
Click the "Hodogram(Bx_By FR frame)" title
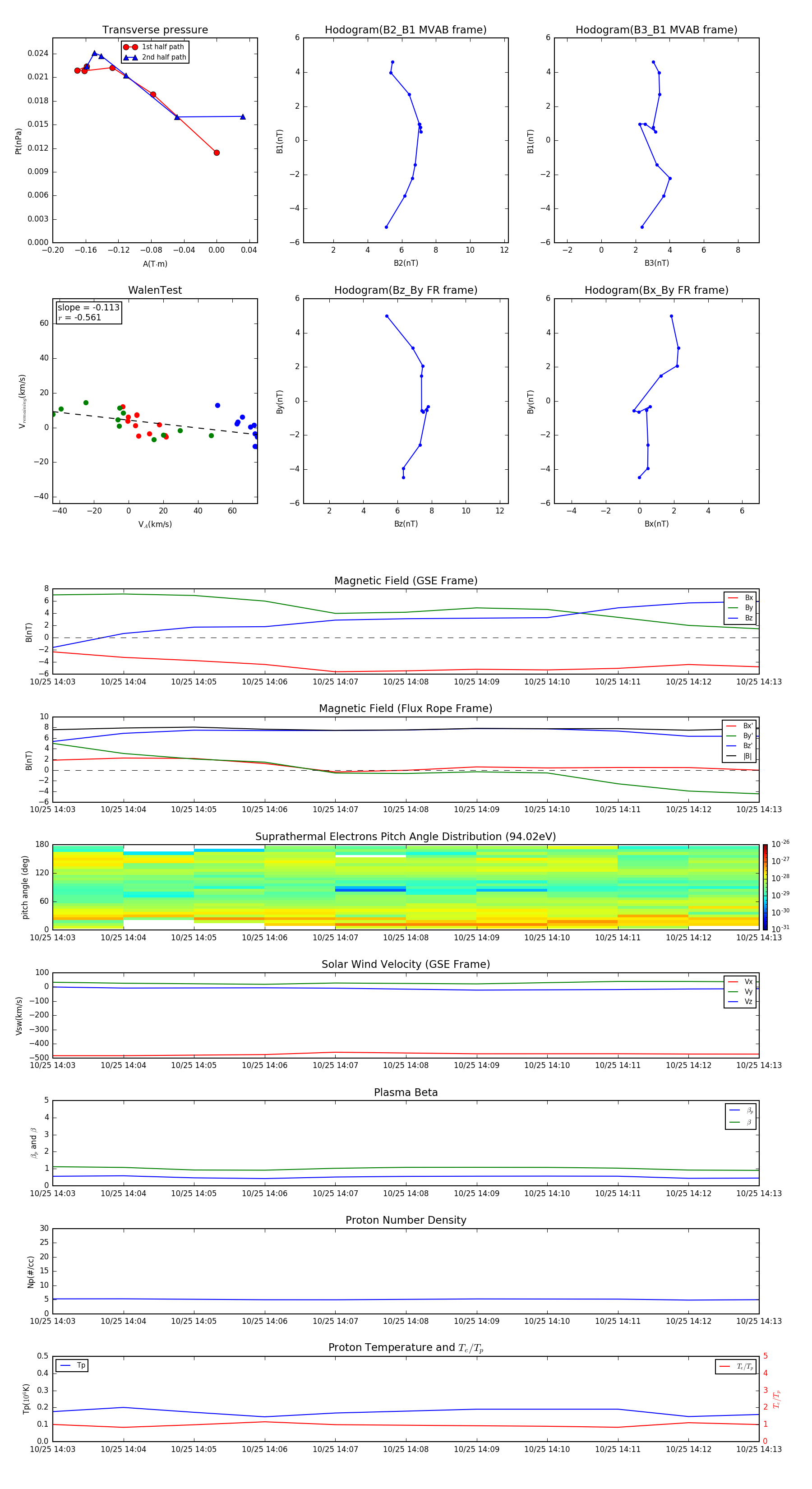tap(656, 290)
